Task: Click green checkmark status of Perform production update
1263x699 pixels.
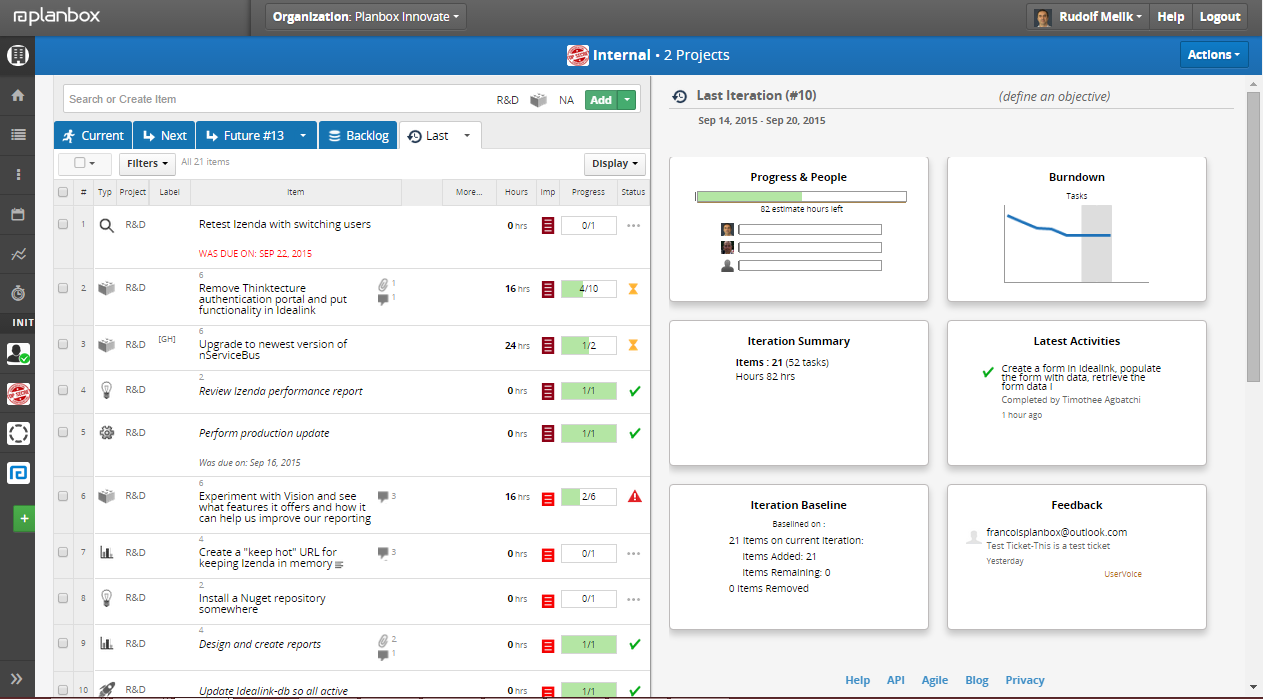Action: [x=634, y=433]
